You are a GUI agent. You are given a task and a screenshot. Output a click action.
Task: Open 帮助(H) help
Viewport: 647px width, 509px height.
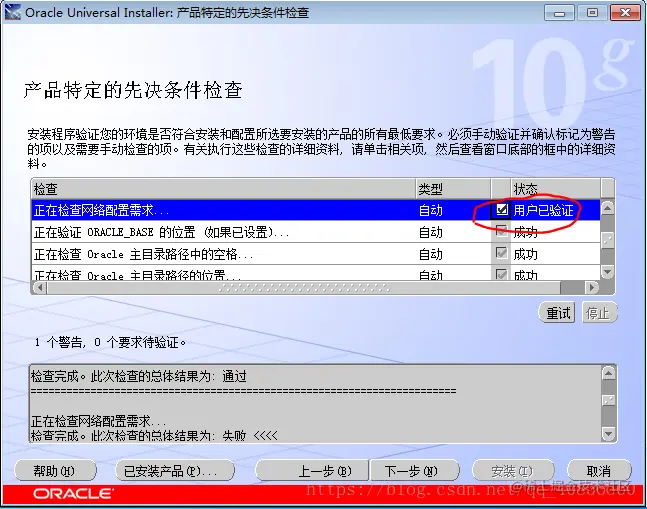click(x=55, y=471)
